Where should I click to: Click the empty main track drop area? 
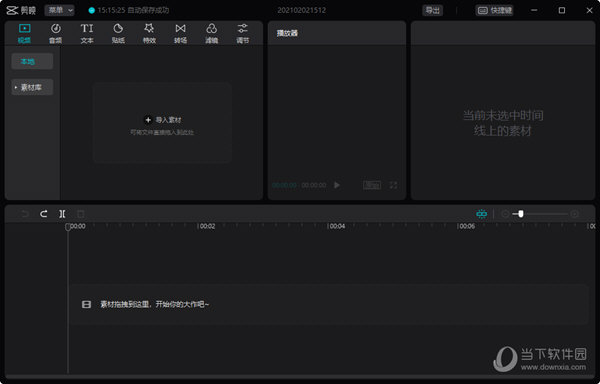pos(328,304)
